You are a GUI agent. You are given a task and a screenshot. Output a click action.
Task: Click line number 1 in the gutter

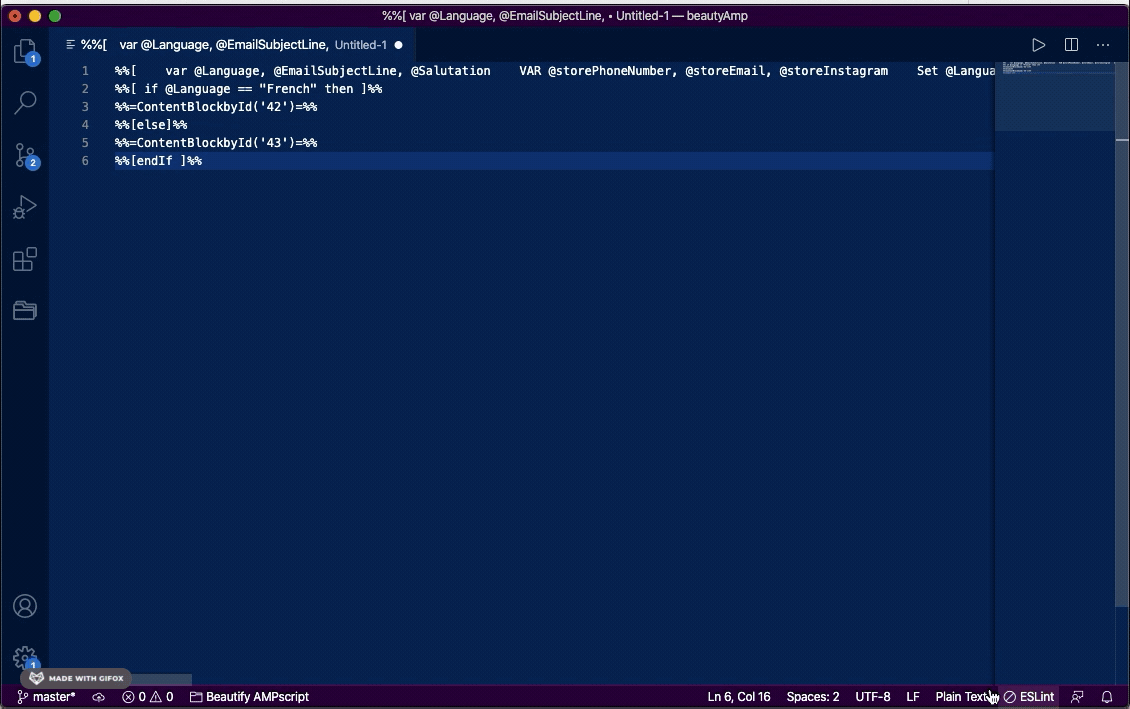coord(85,71)
